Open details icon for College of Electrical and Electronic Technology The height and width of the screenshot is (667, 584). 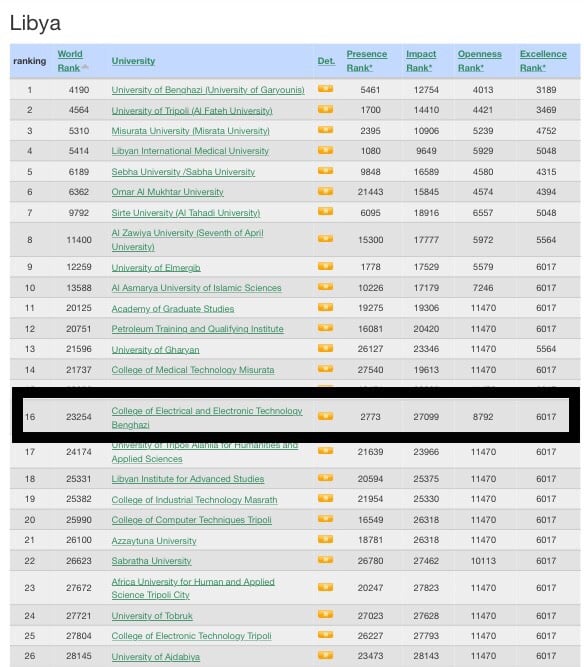coord(325,416)
